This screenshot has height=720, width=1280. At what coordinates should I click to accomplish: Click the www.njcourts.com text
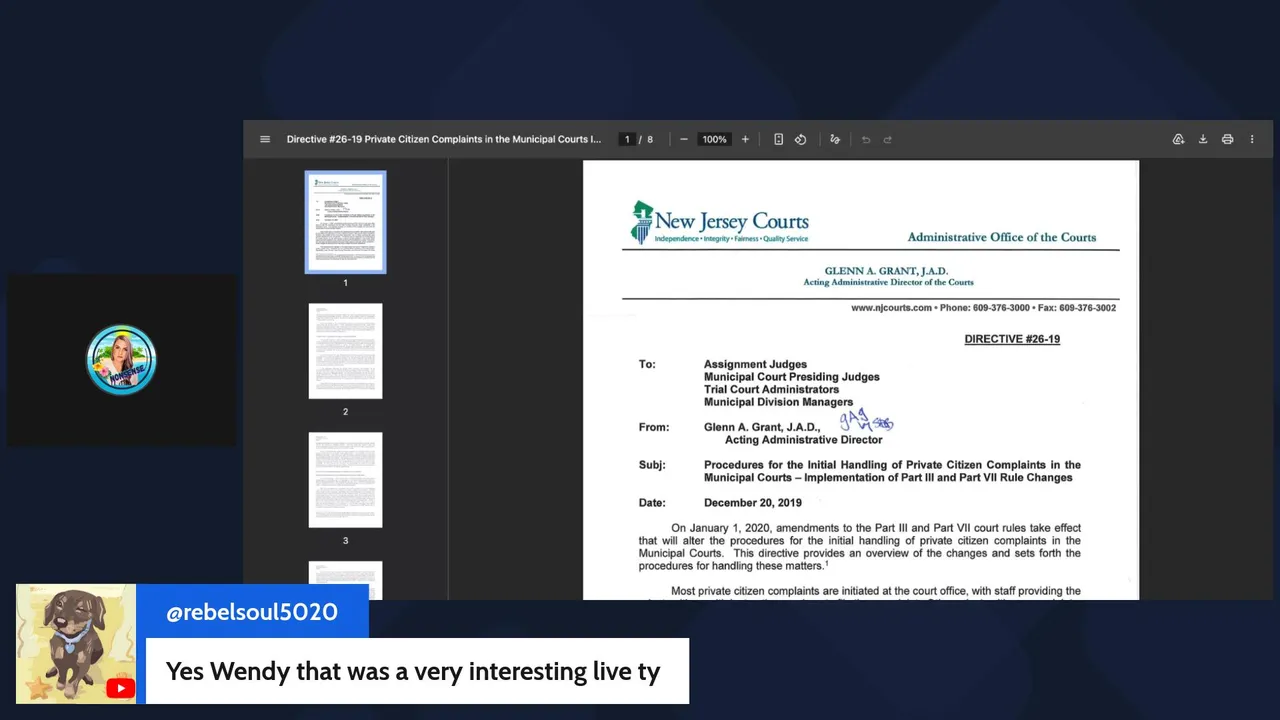click(891, 308)
